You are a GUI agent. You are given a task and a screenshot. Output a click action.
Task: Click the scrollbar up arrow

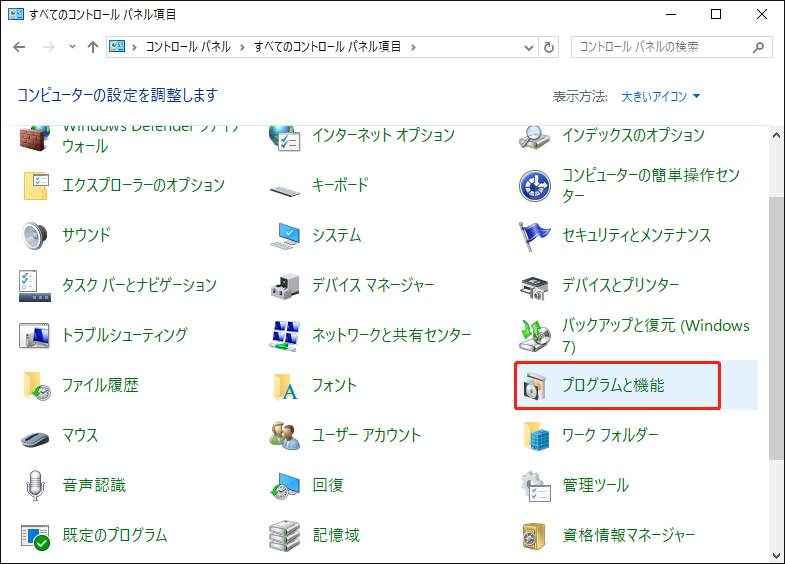tap(776, 135)
